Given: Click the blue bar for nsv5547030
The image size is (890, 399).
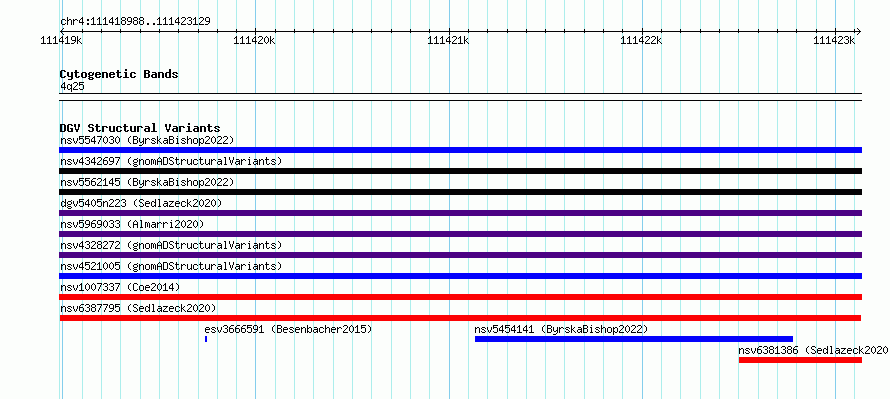Looking at the screenshot, I should tap(461, 150).
